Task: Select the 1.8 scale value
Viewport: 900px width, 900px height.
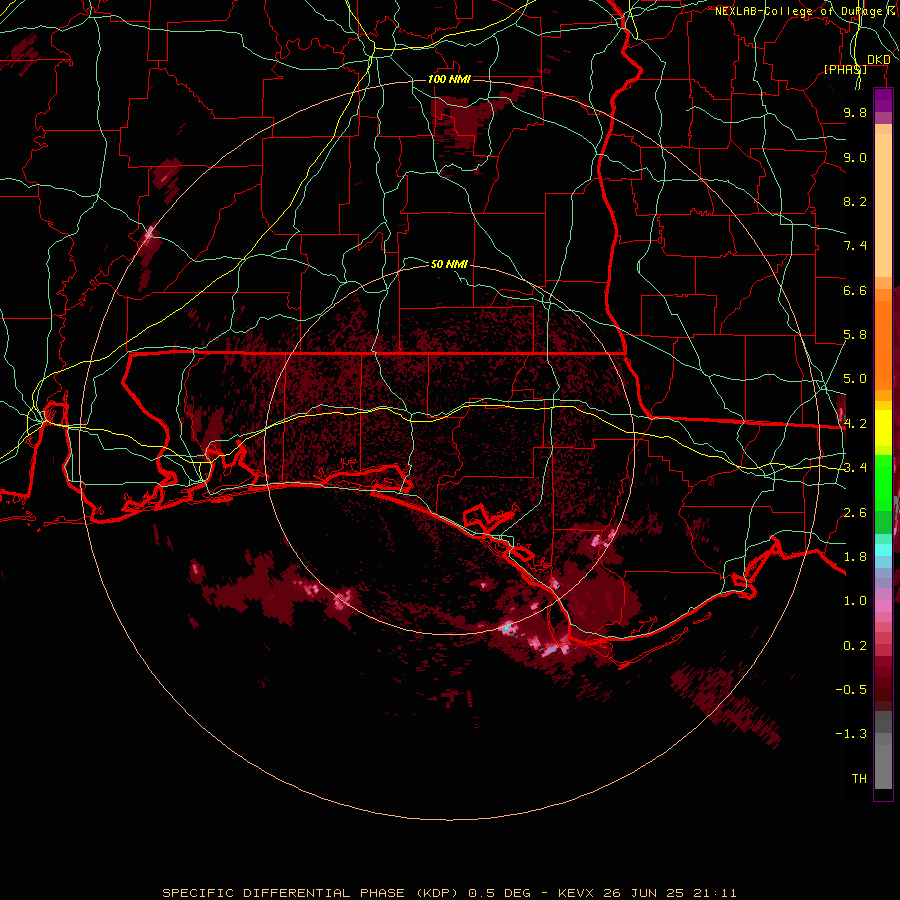Action: 855,557
